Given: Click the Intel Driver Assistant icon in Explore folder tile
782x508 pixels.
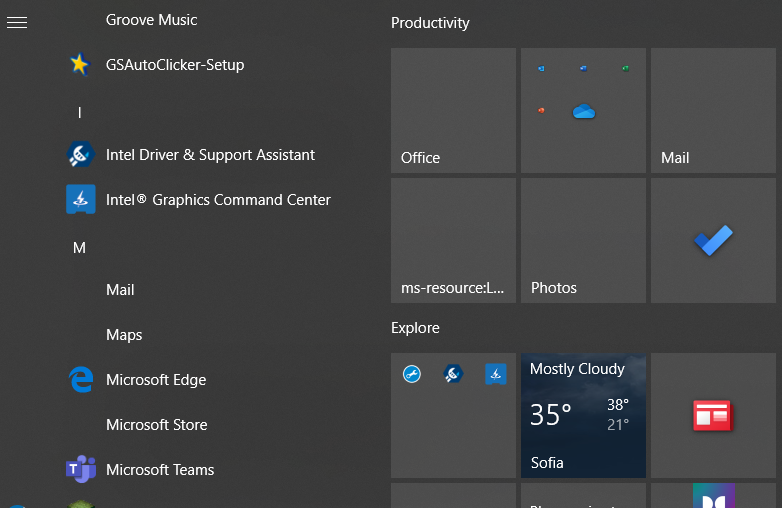Looking at the screenshot, I should tap(453, 374).
